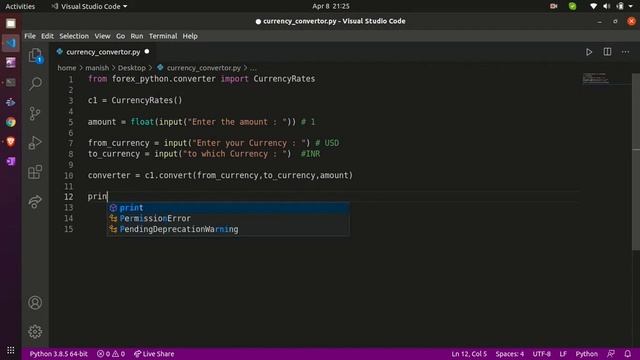Click errors and warnings count in status bar

(x=111, y=353)
